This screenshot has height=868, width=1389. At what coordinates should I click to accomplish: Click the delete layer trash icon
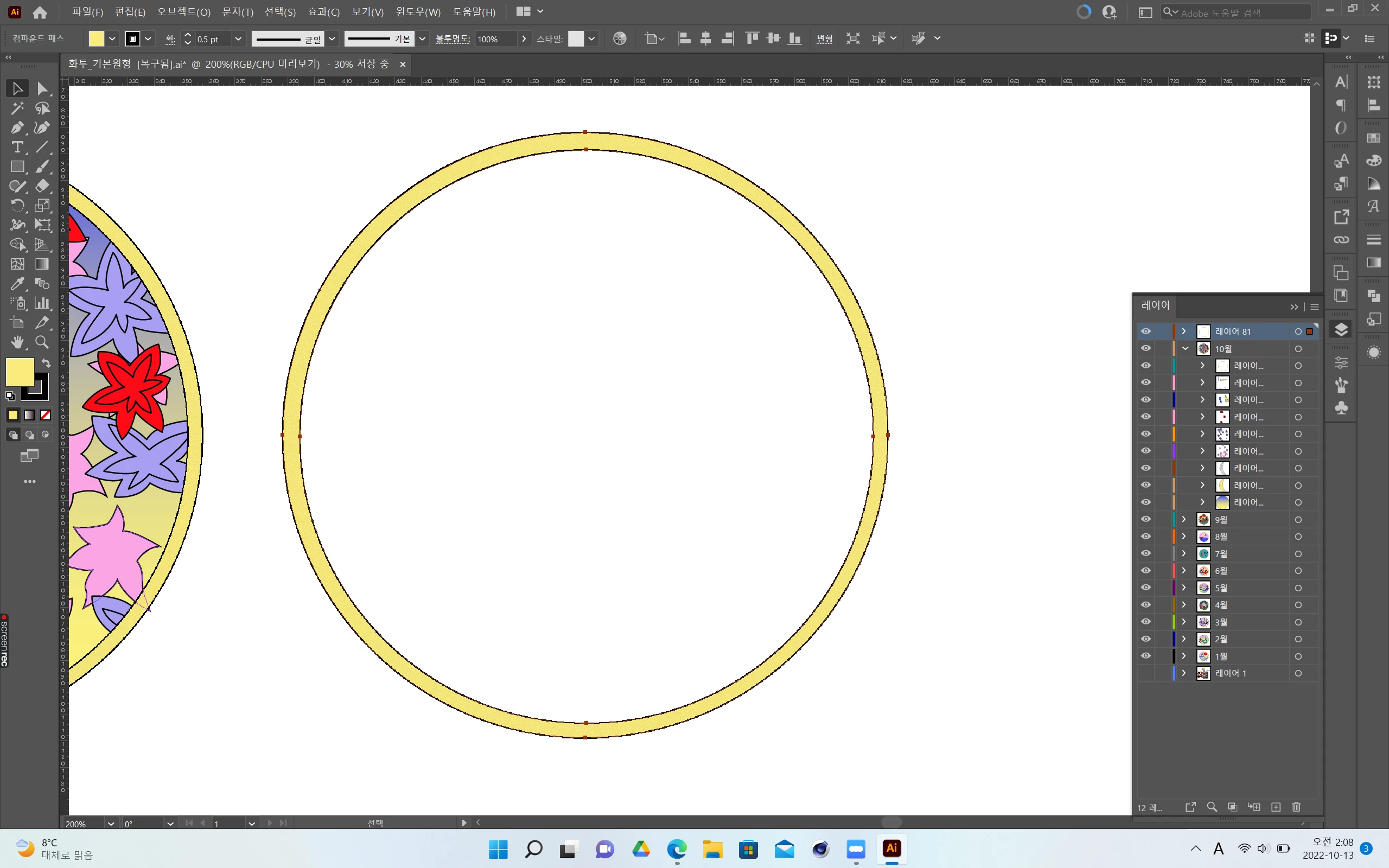(1296, 807)
